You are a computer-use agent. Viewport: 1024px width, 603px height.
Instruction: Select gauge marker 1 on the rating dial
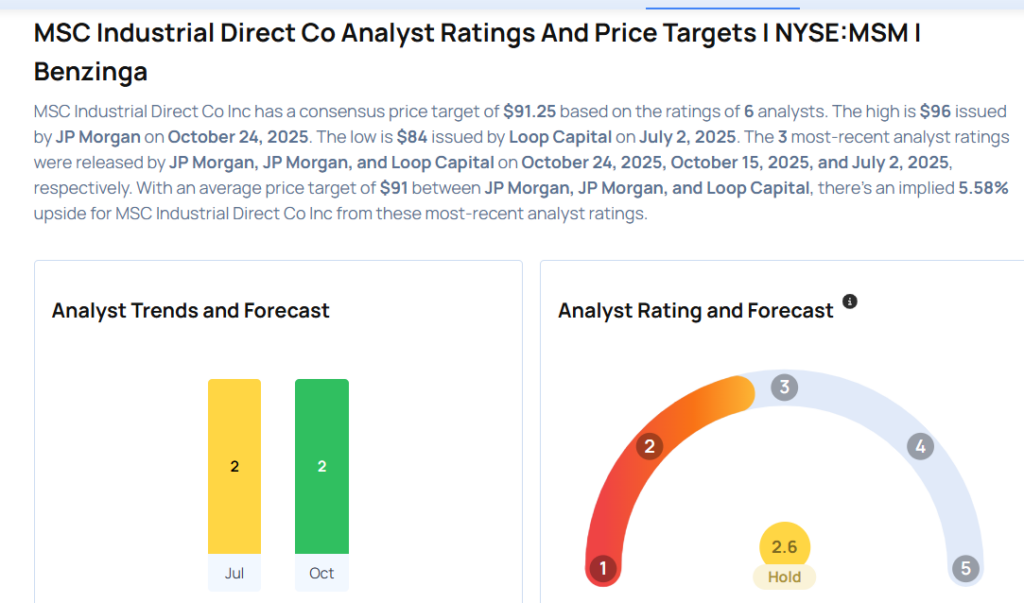click(604, 567)
